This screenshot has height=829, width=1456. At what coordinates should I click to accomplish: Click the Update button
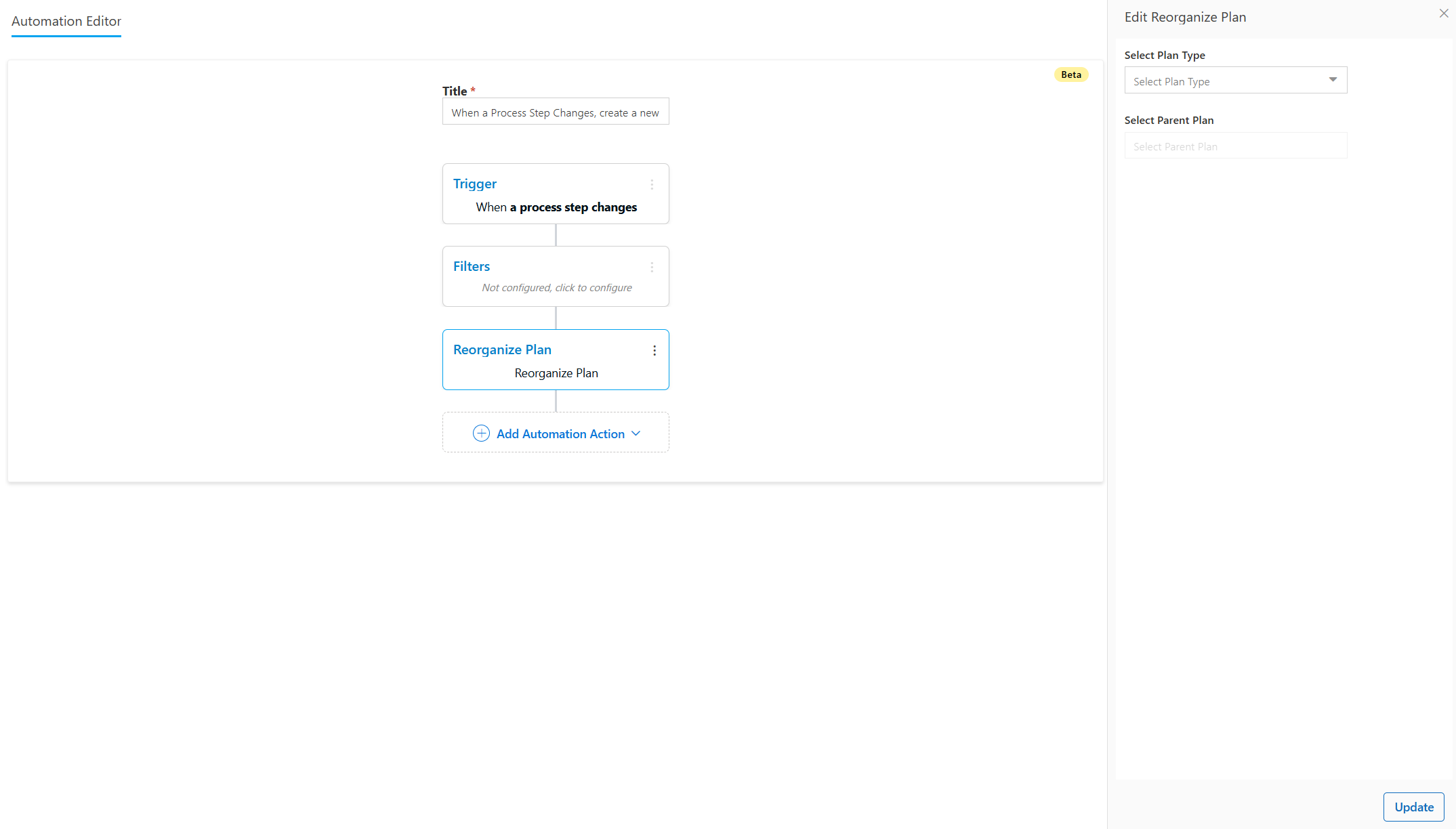(1413, 807)
